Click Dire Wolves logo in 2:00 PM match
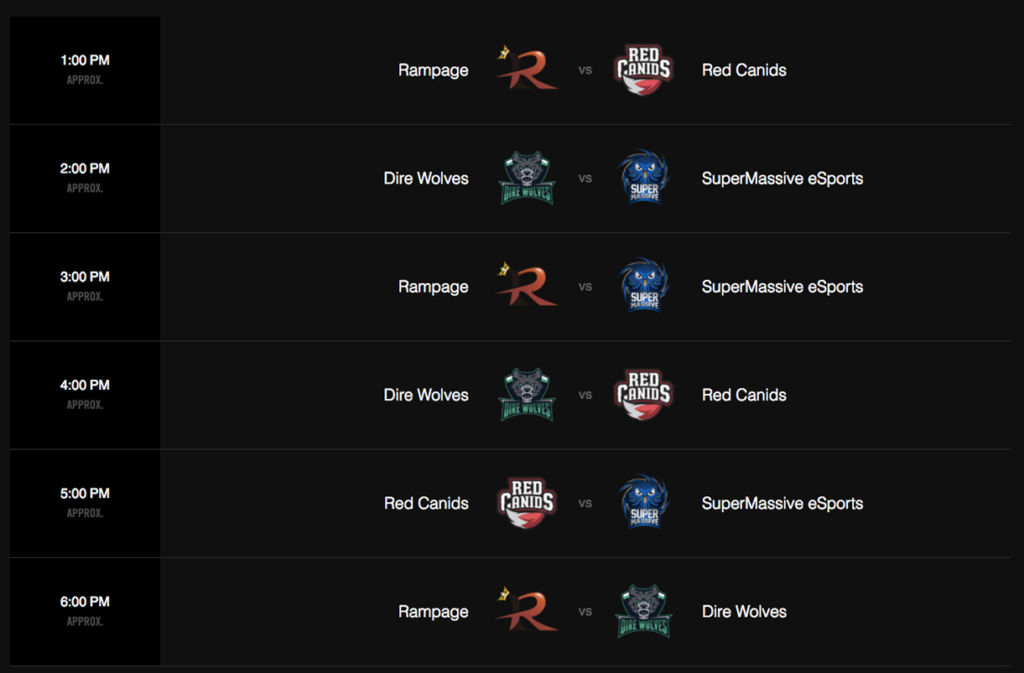 click(x=527, y=178)
